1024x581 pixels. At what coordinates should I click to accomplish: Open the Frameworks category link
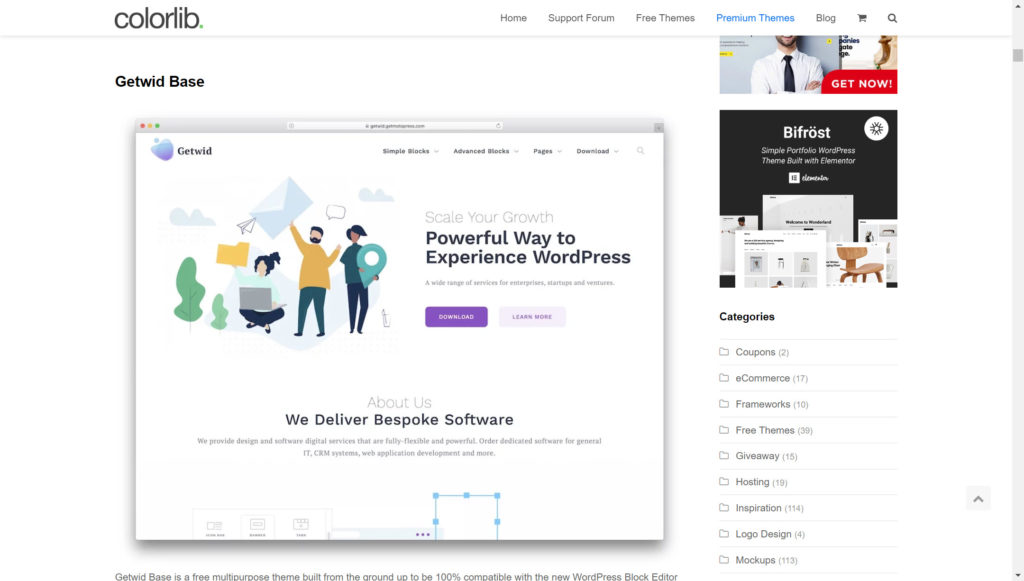coord(763,404)
